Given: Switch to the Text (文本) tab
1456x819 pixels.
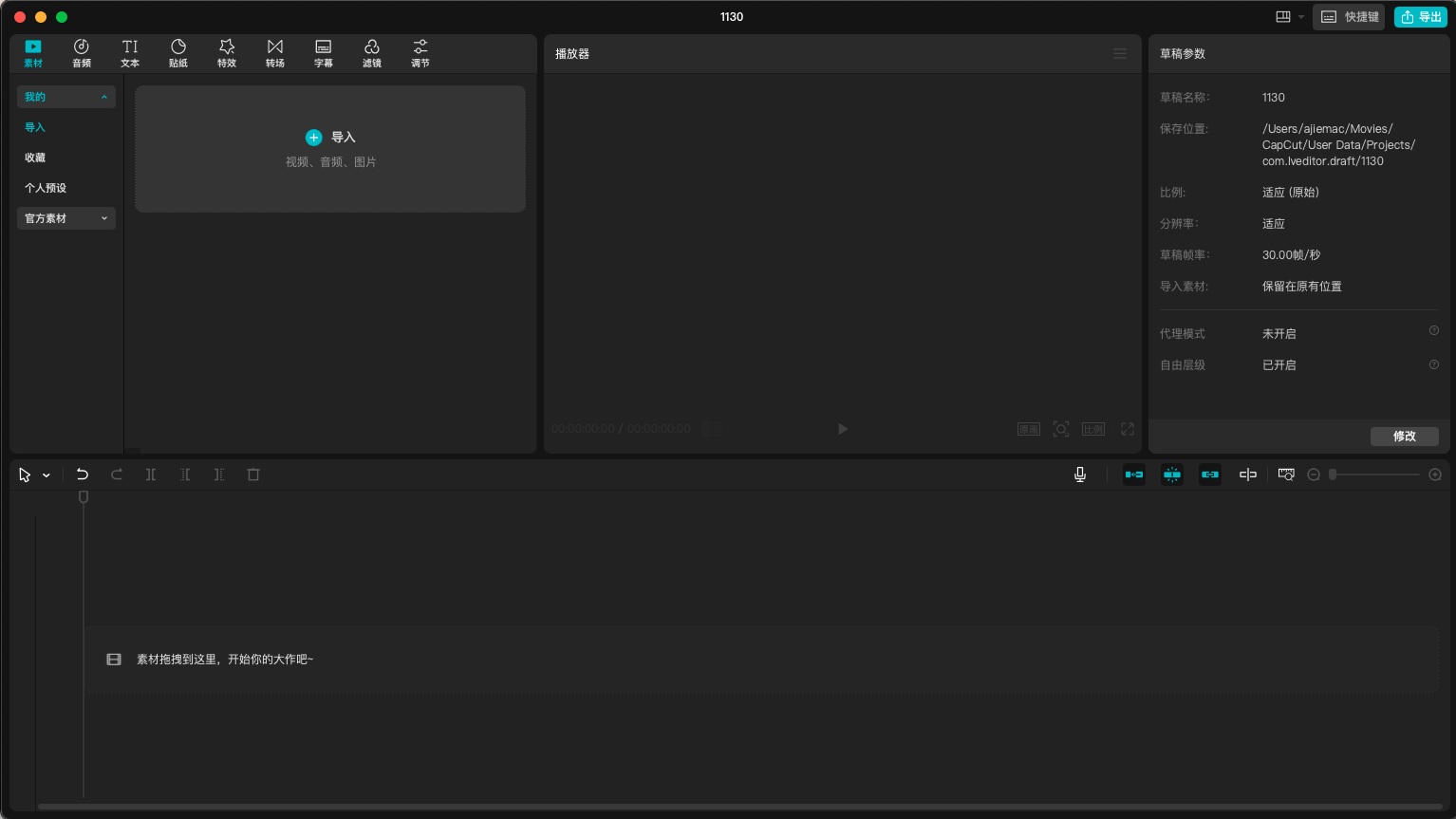Looking at the screenshot, I should click(x=130, y=53).
